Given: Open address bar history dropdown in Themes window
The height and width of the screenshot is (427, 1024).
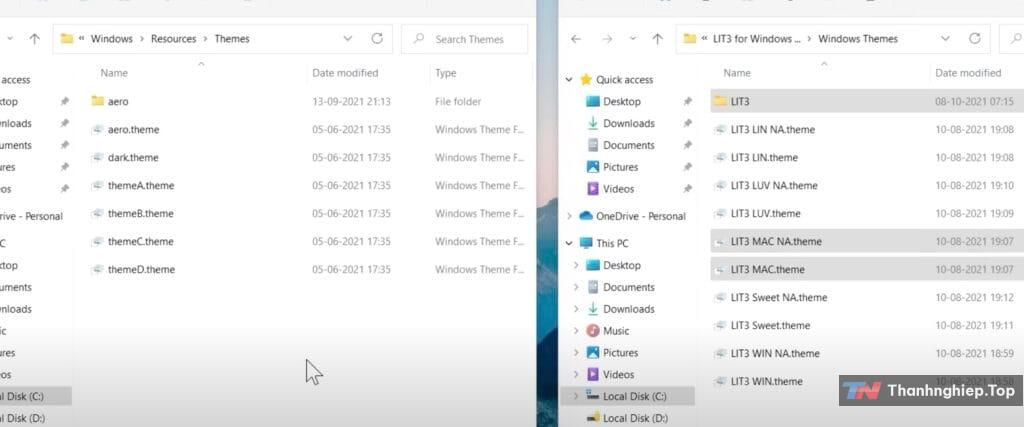Looking at the screenshot, I should [x=348, y=39].
